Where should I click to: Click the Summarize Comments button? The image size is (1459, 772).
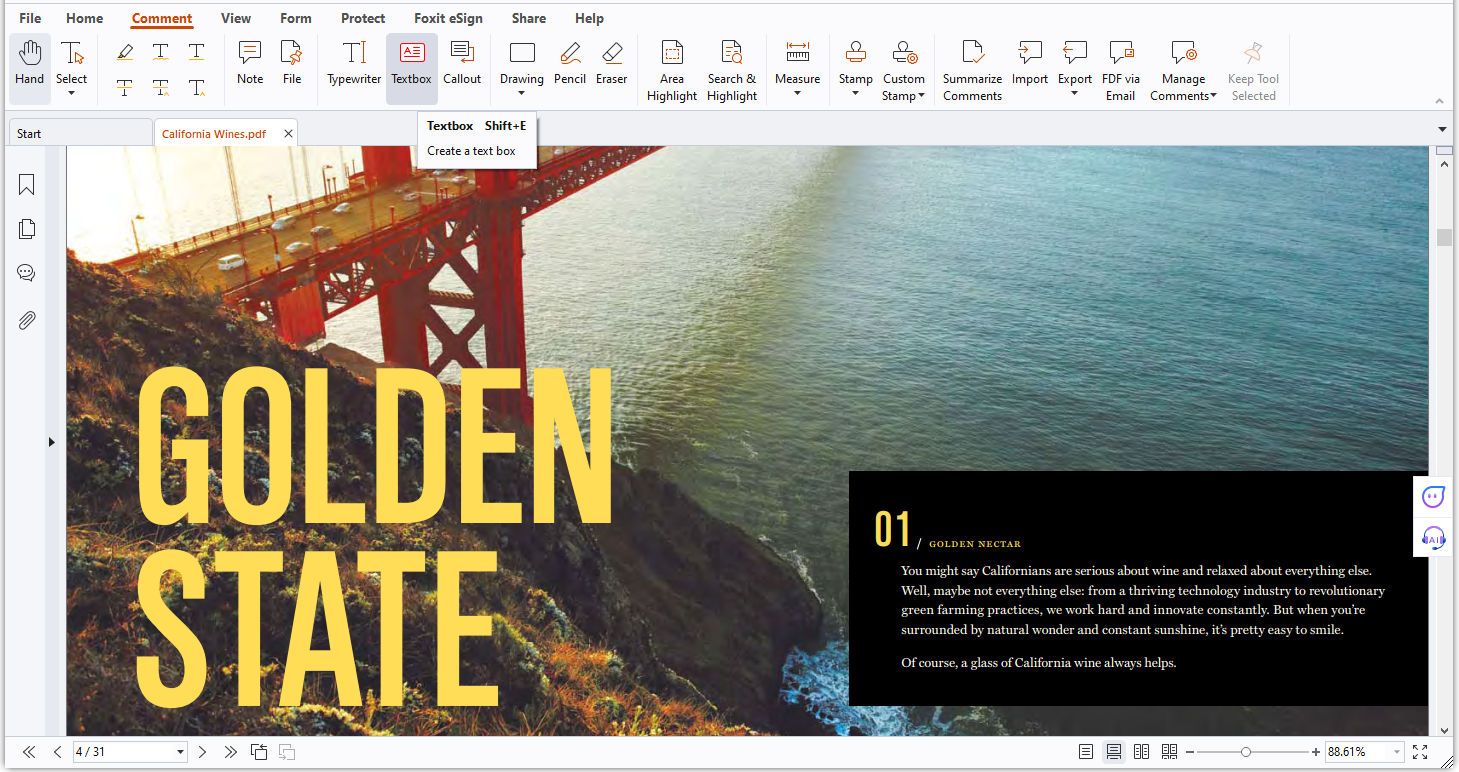tap(971, 67)
